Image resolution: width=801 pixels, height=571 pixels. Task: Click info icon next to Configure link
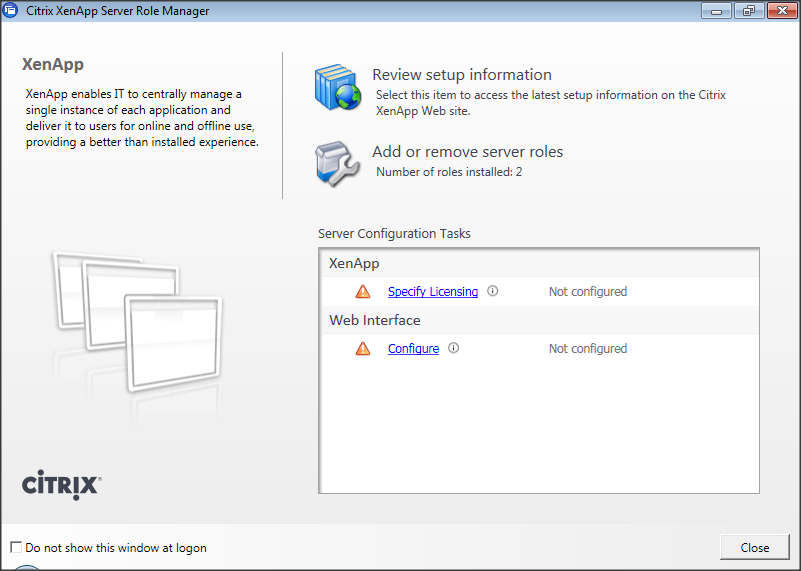(453, 349)
